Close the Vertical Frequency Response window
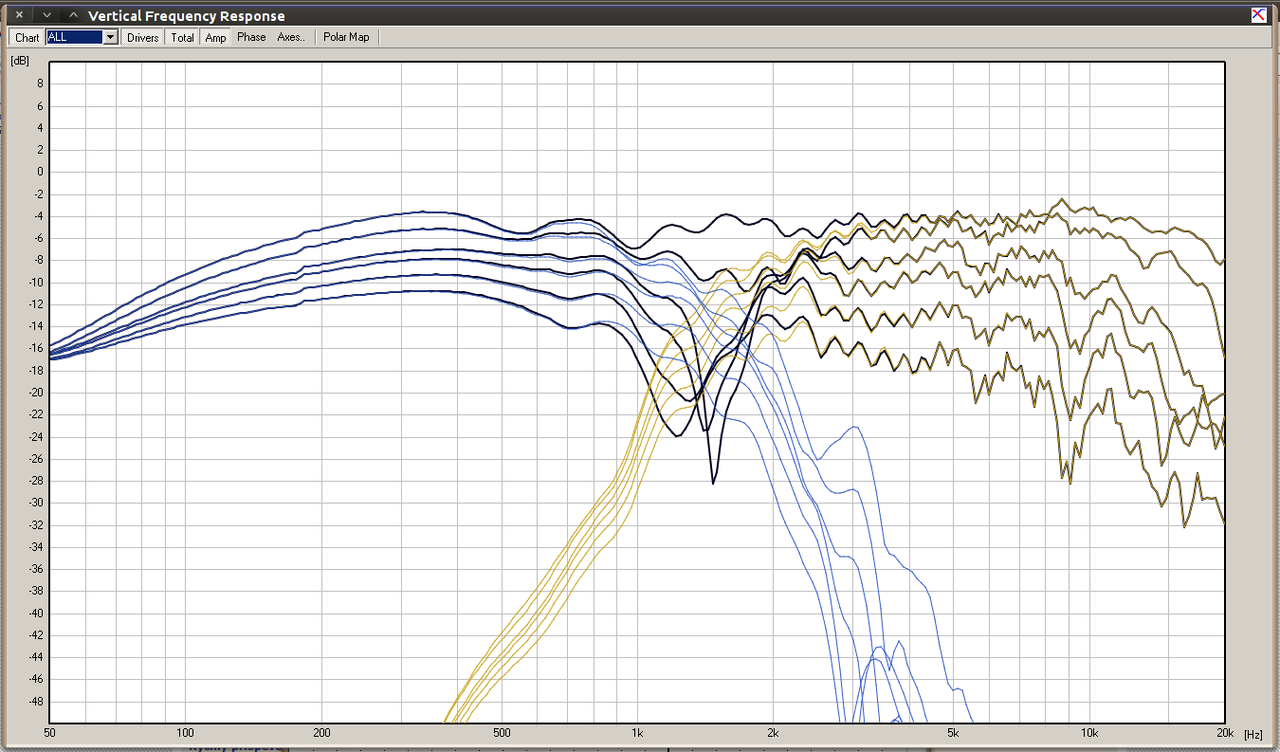Screen dimensions: 1280x752 tap(19, 15)
